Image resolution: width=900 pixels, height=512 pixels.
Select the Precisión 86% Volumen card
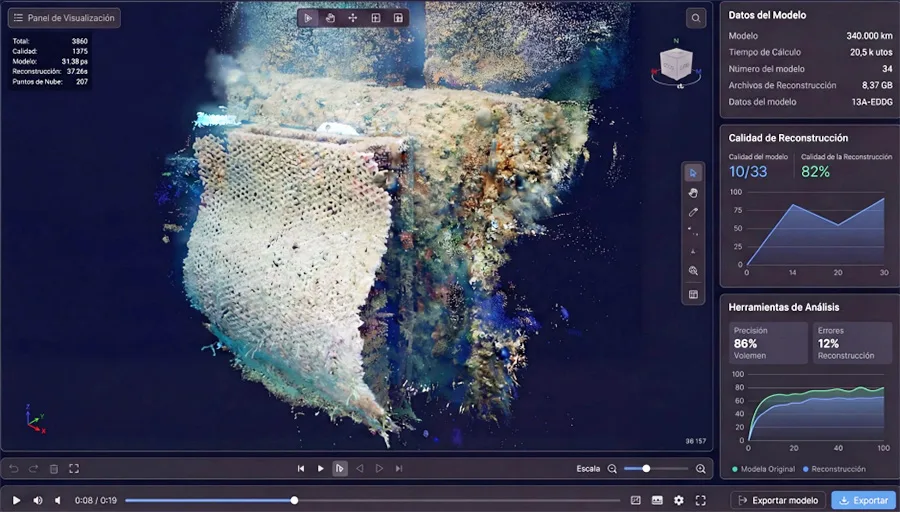pyautogui.click(x=767, y=343)
